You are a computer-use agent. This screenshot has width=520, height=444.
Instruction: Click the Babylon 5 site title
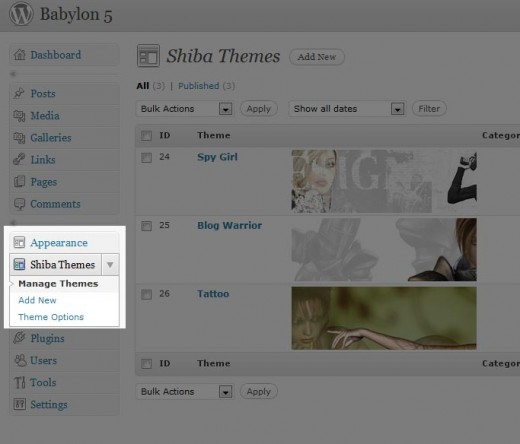(76, 15)
